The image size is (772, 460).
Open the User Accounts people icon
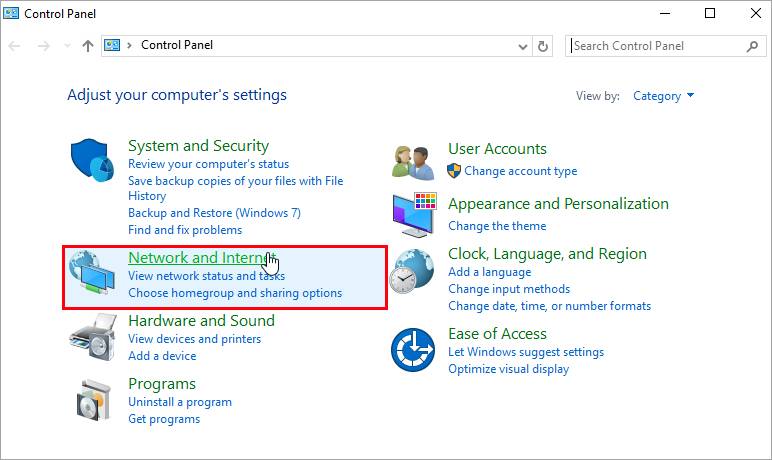413,163
